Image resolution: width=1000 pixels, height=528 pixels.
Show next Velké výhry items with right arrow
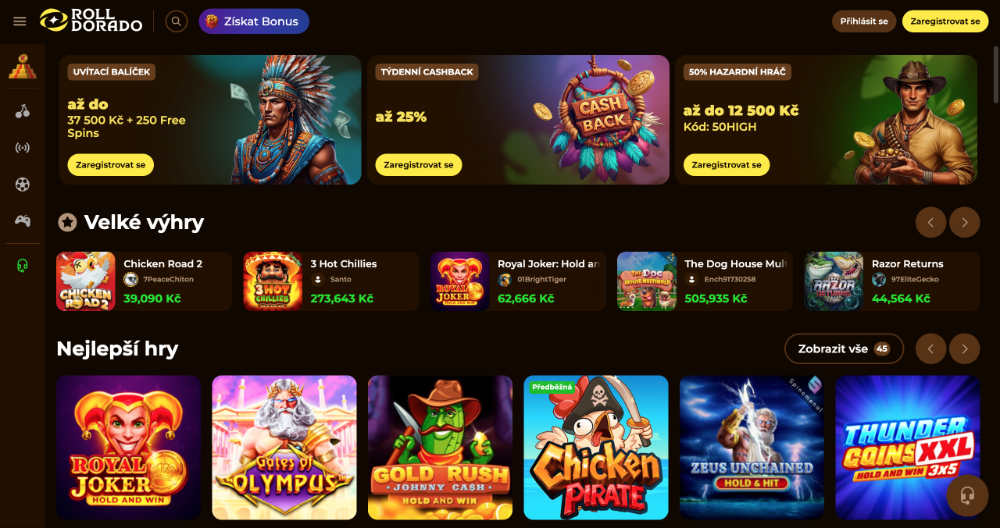[x=964, y=223]
